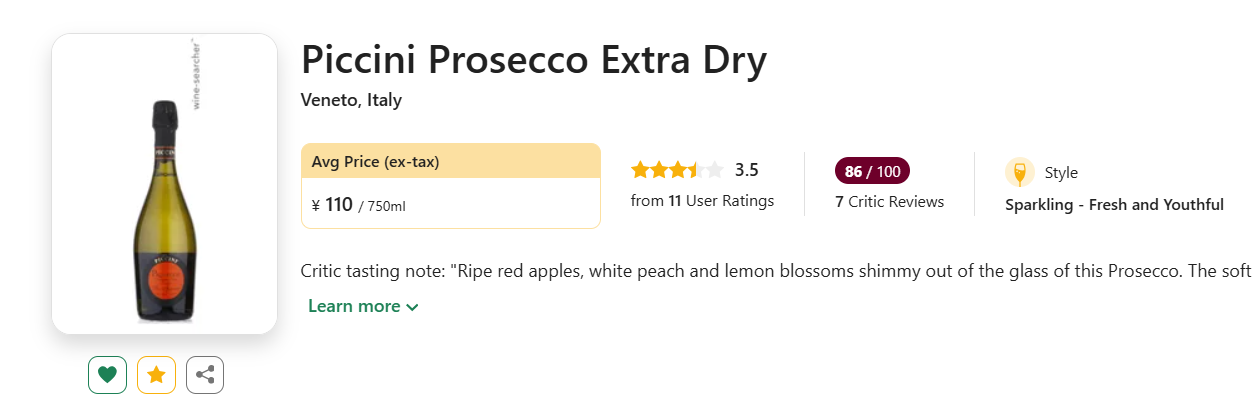This screenshot has width=1254, height=406.
Task: Click the sparkling wine glass Style icon
Action: point(1019,172)
